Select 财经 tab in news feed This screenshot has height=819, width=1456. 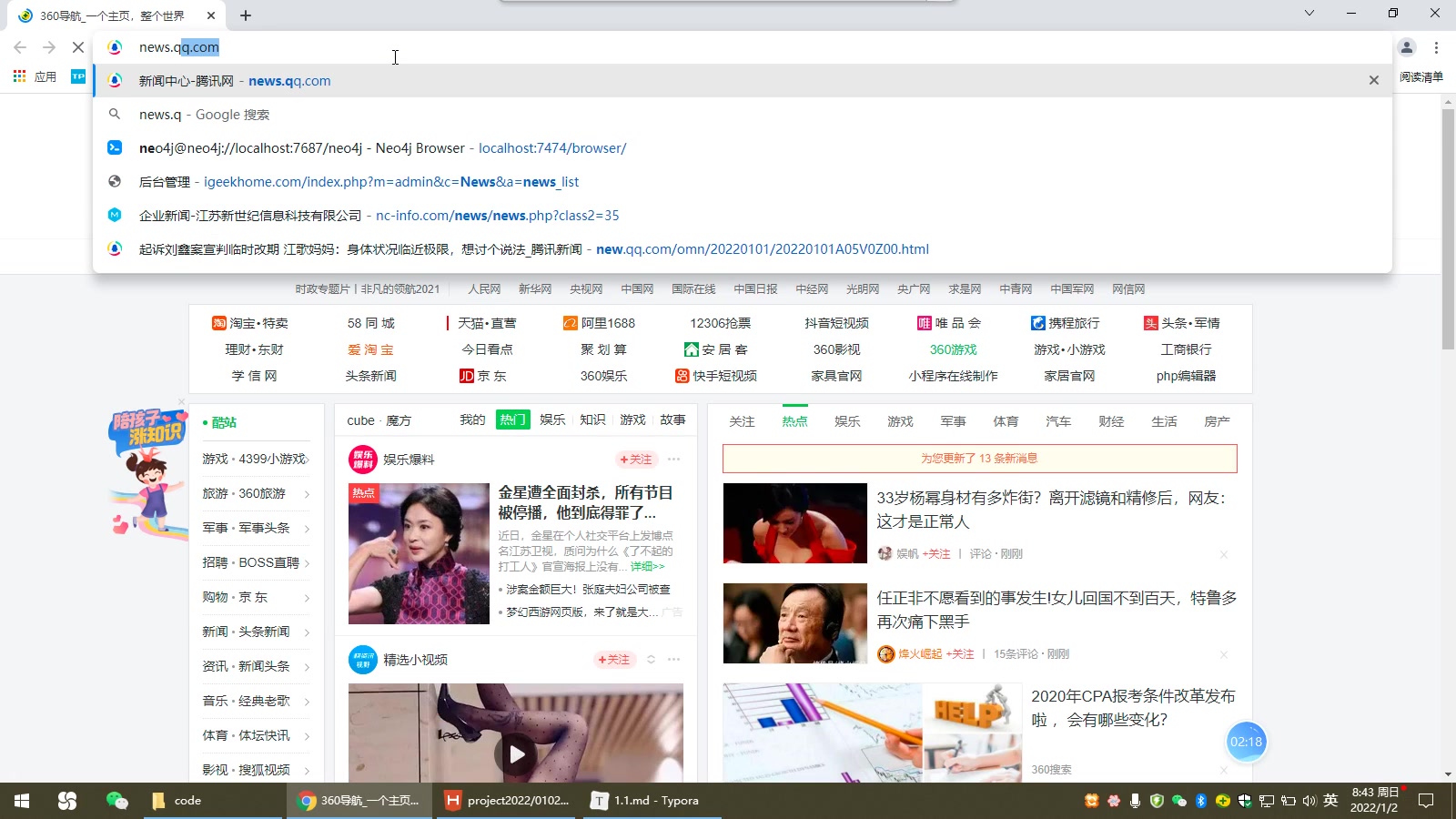pos(1111,421)
